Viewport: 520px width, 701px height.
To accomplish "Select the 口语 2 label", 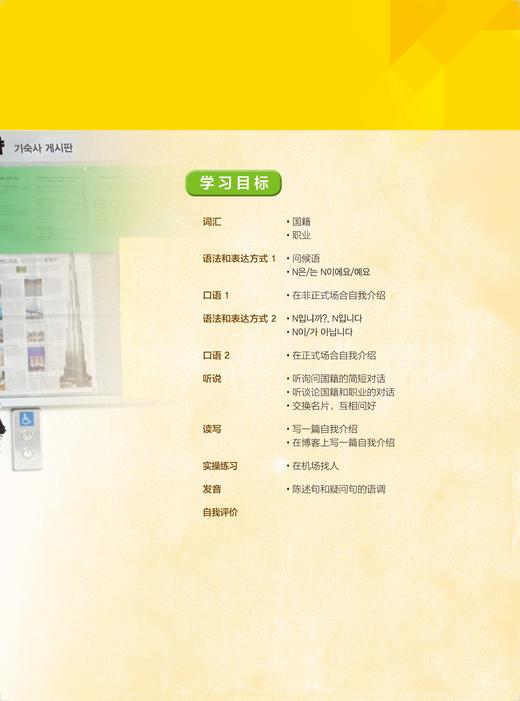I will pyautogui.click(x=216, y=356).
